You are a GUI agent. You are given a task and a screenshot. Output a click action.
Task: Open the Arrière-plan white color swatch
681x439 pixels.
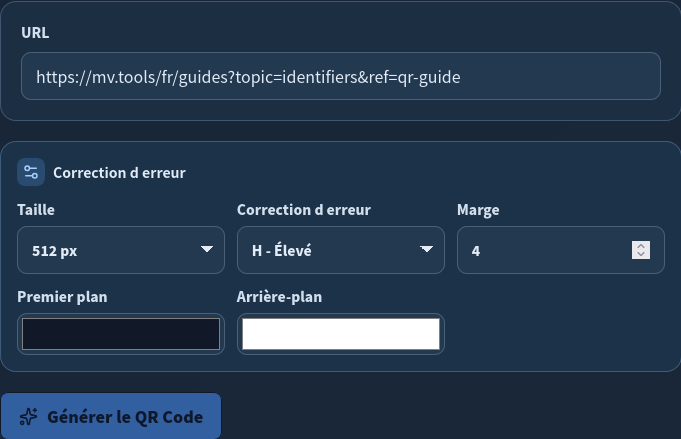coord(341,334)
